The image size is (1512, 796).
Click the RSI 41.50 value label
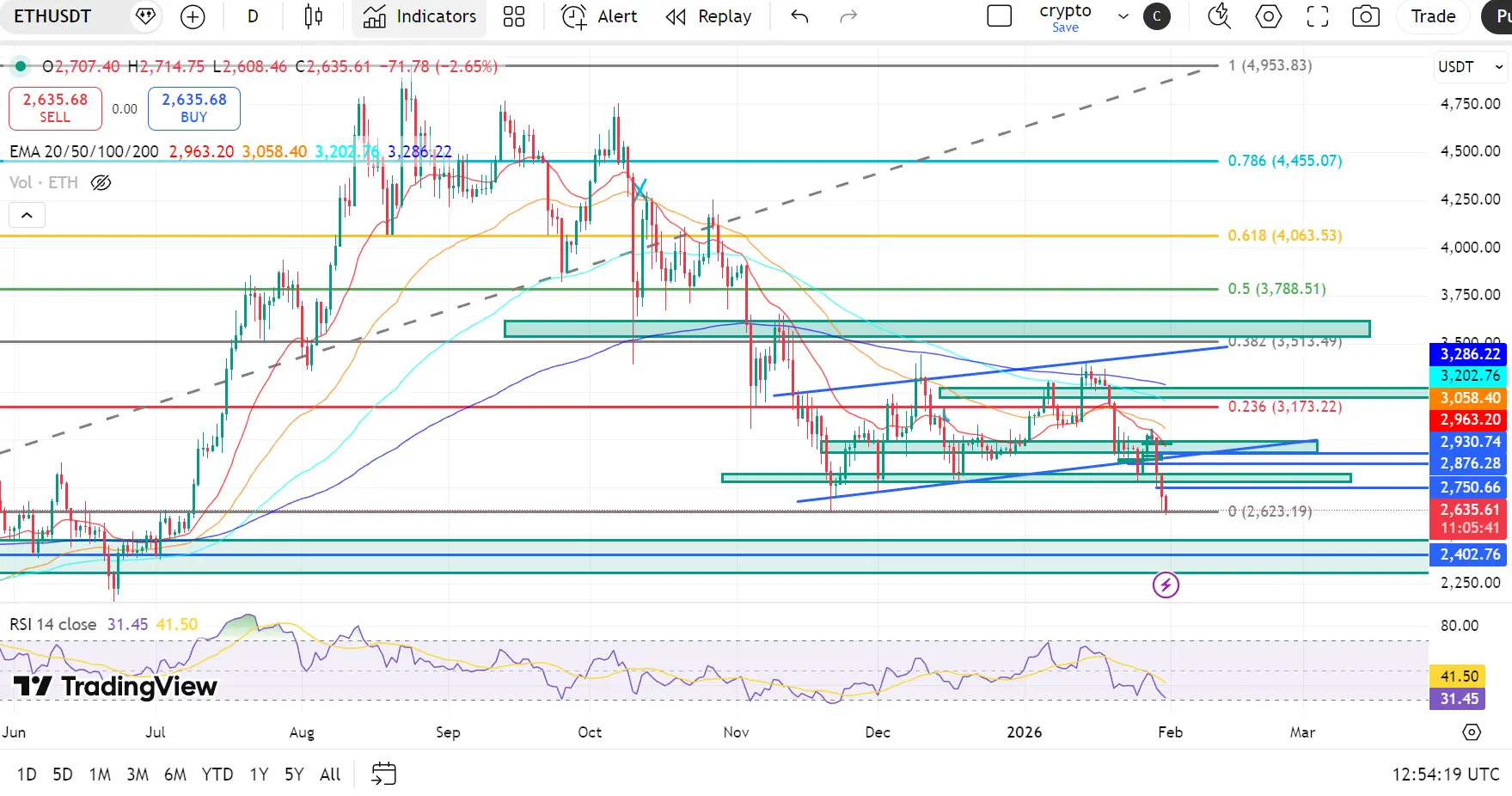tap(1459, 677)
